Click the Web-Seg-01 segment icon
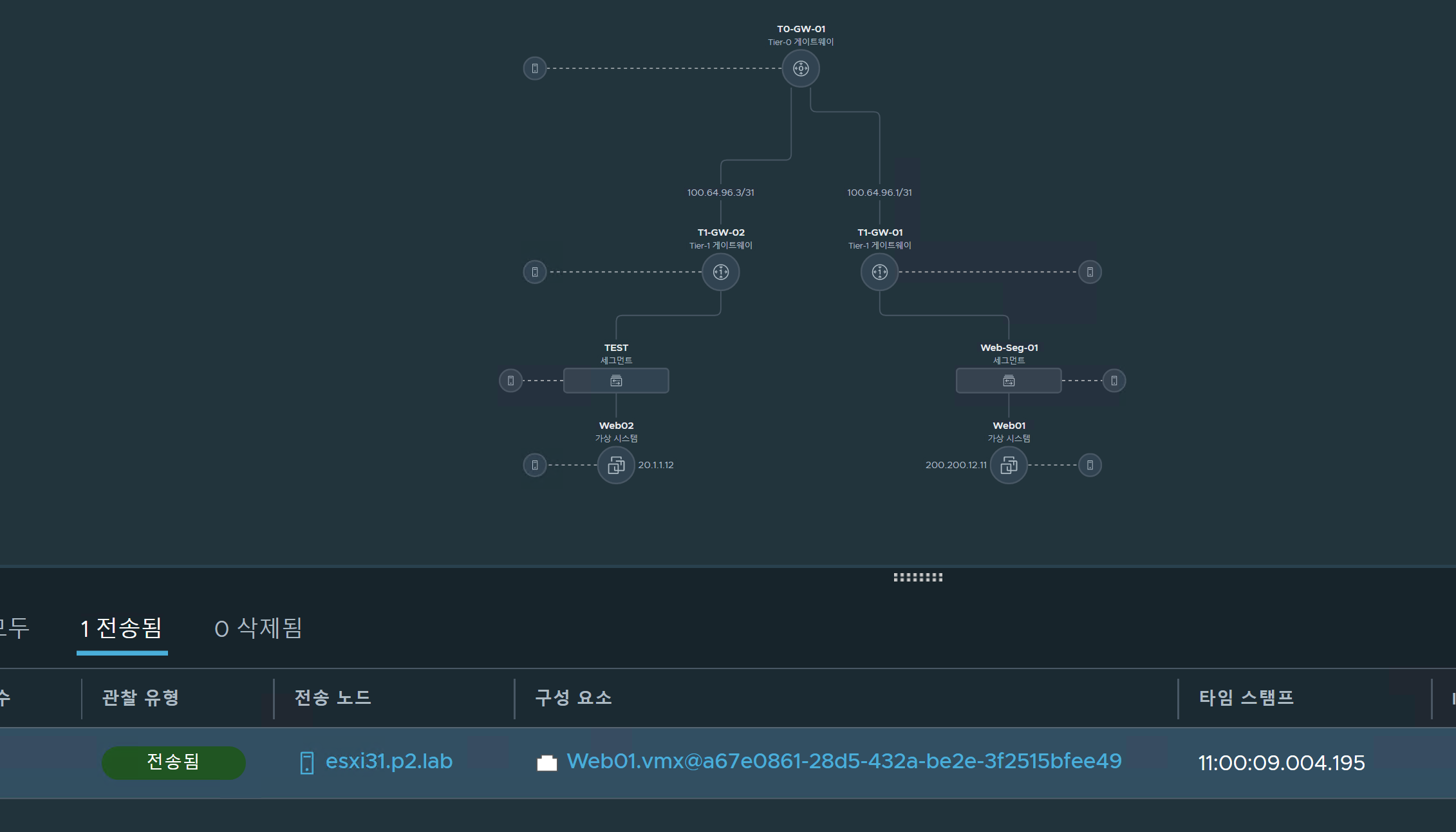Screen dimensions: 1456x832 (1008, 381)
